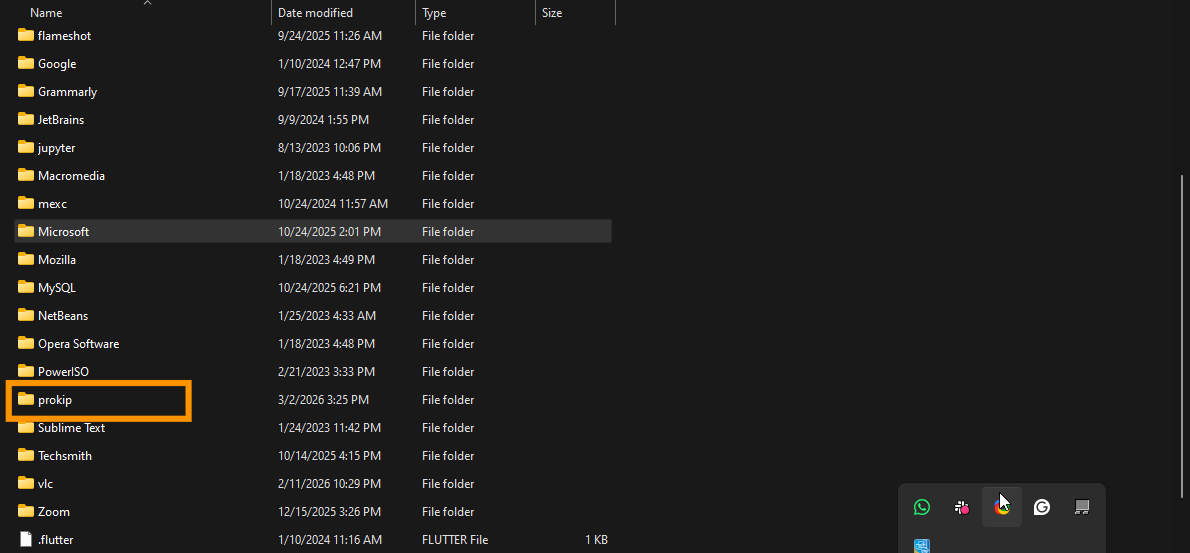Select the .flutter file icon
This screenshot has height=553, width=1190.
(x=27, y=540)
